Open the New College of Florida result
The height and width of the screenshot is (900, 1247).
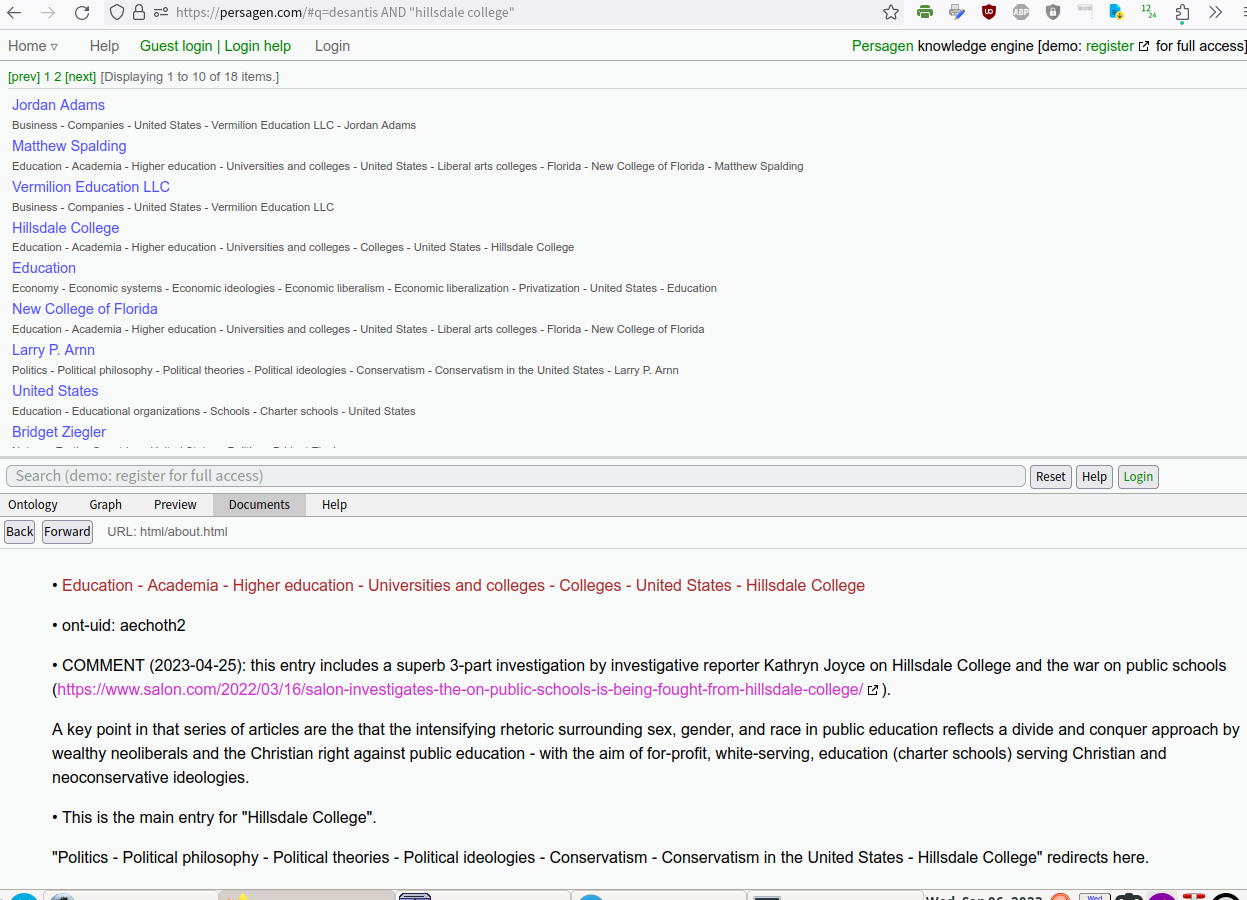pos(85,309)
